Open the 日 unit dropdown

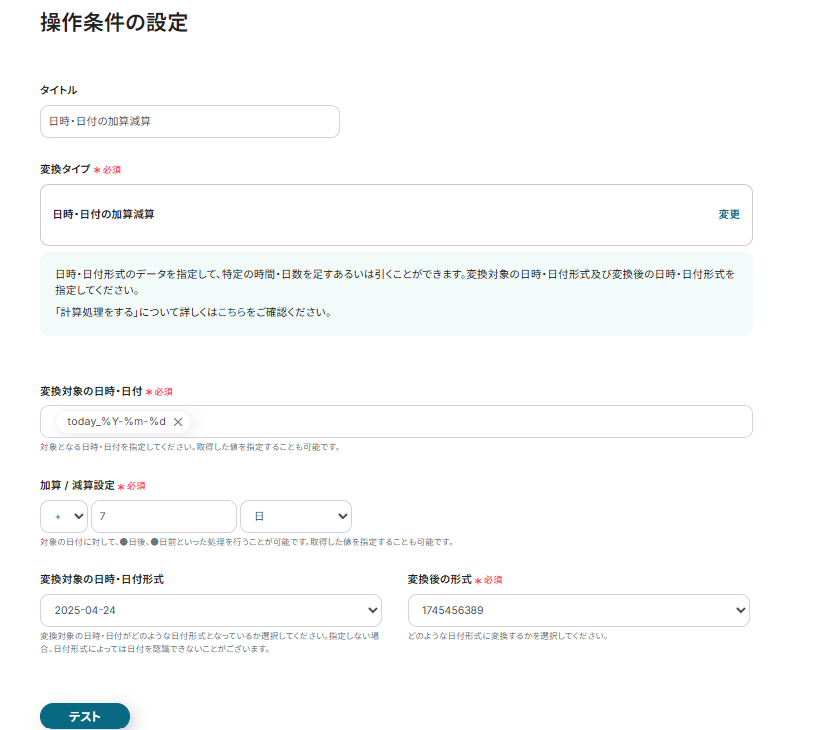(x=296, y=516)
